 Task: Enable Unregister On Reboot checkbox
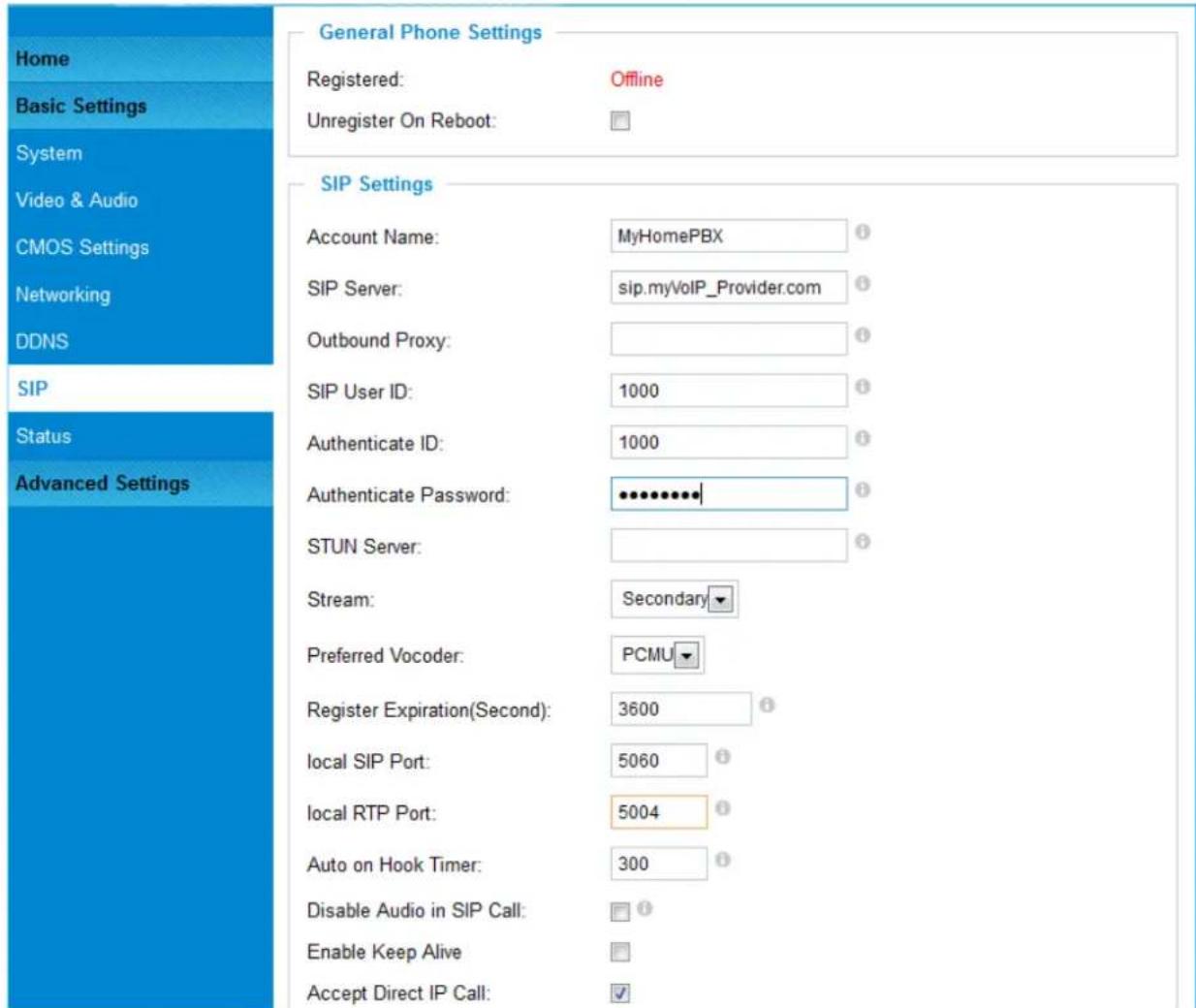click(x=620, y=121)
